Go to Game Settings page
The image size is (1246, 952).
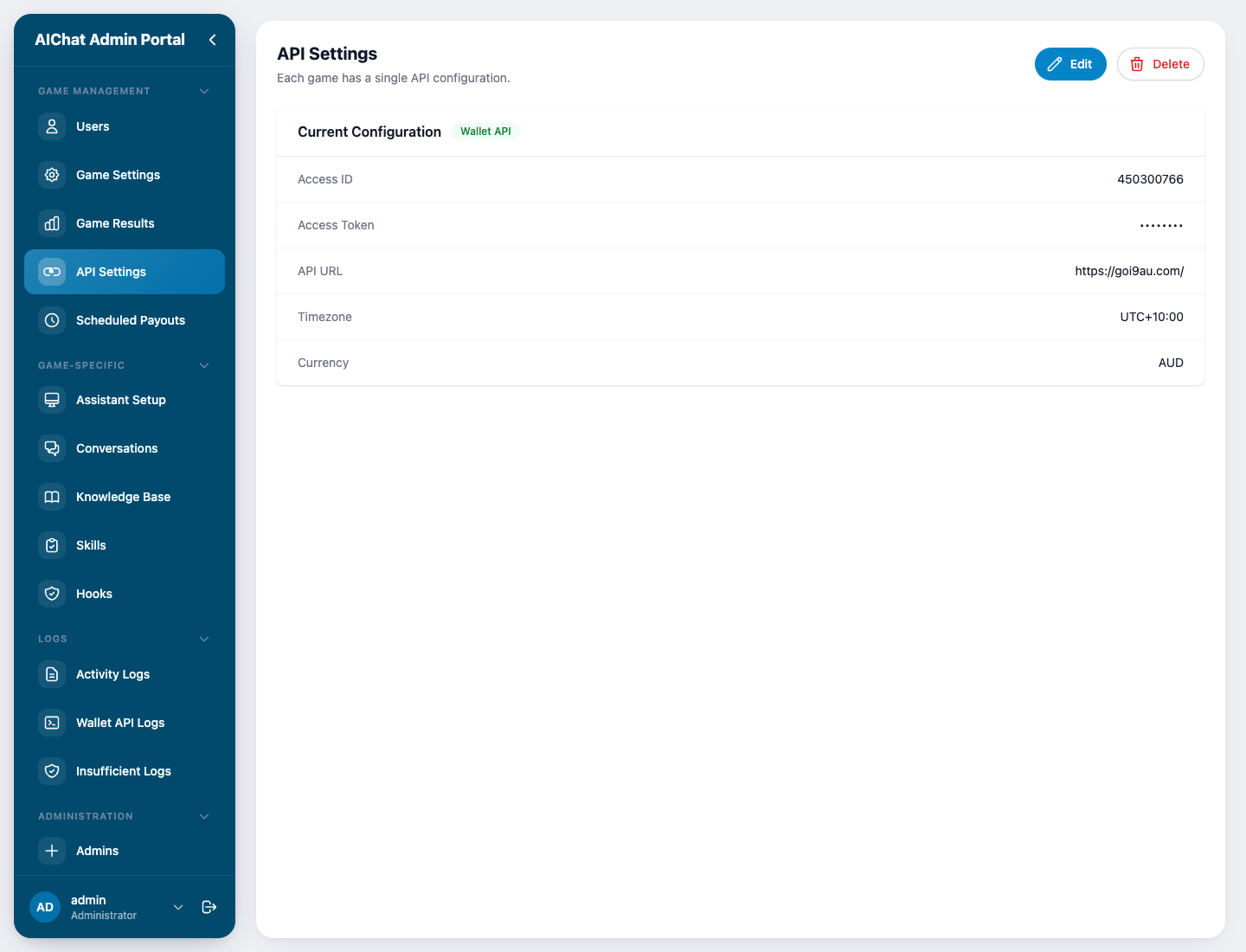[125, 175]
